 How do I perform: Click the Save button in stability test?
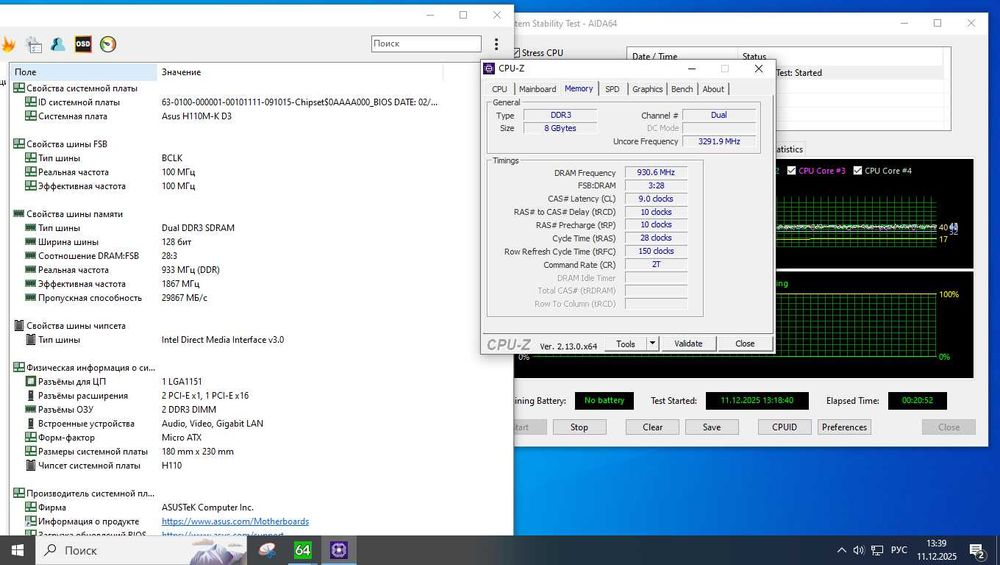[712, 427]
